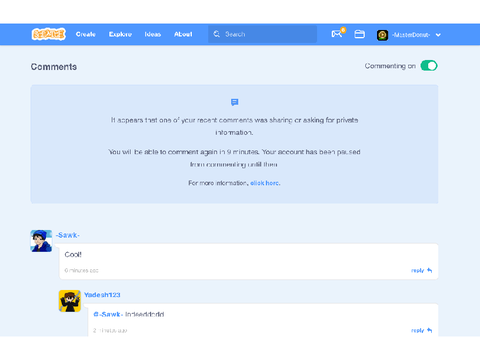
Task: Open the -Sawk- username link
Action: pos(68,235)
